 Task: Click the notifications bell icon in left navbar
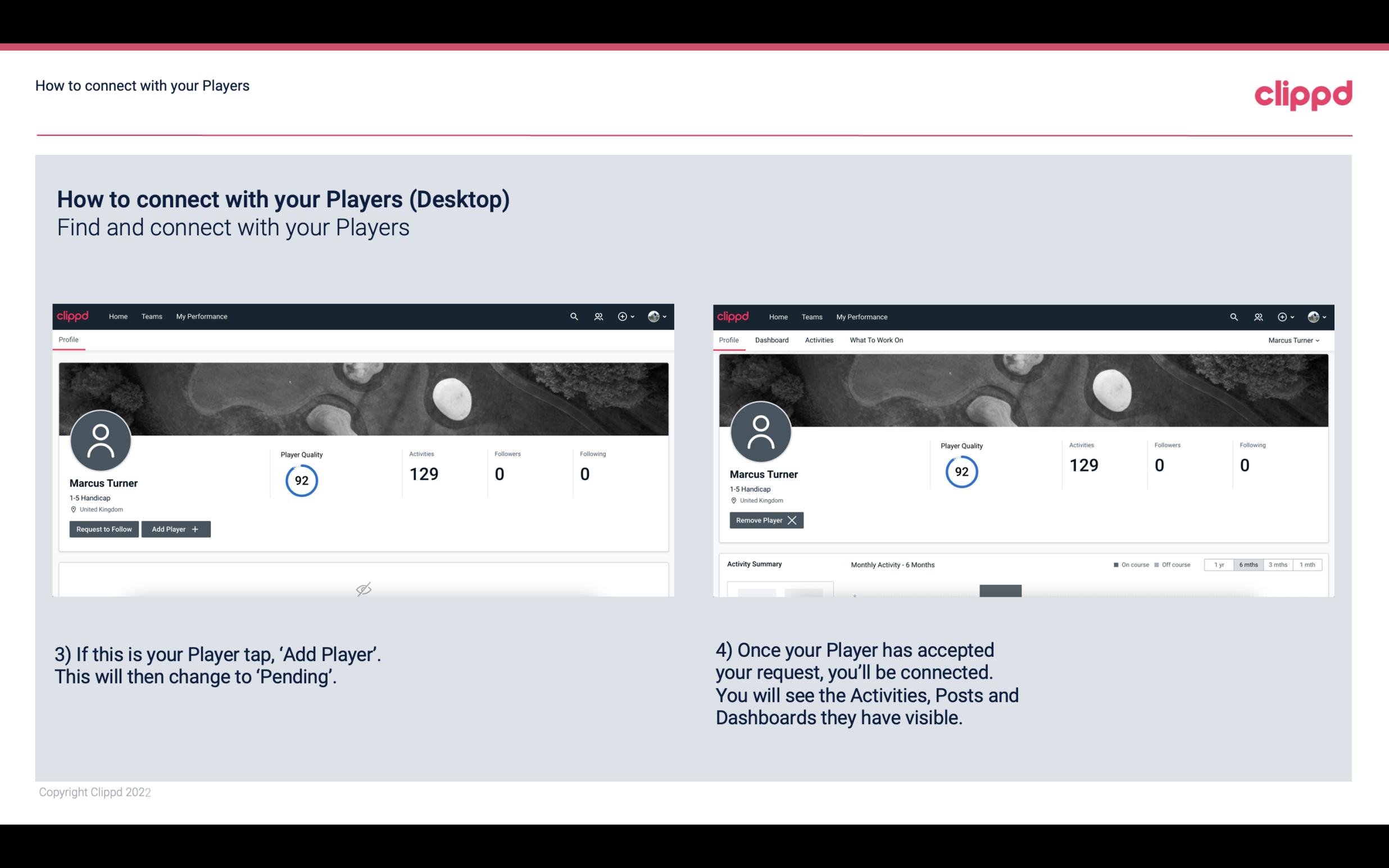598,316
